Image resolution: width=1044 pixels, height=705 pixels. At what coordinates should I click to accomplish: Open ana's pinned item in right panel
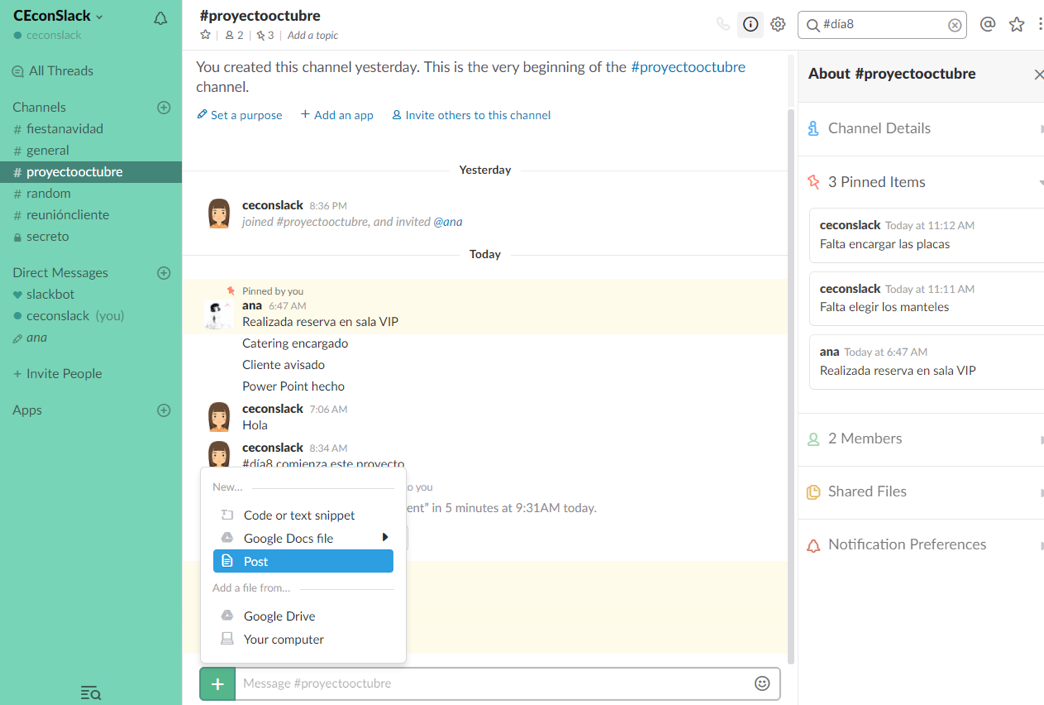tap(927, 361)
